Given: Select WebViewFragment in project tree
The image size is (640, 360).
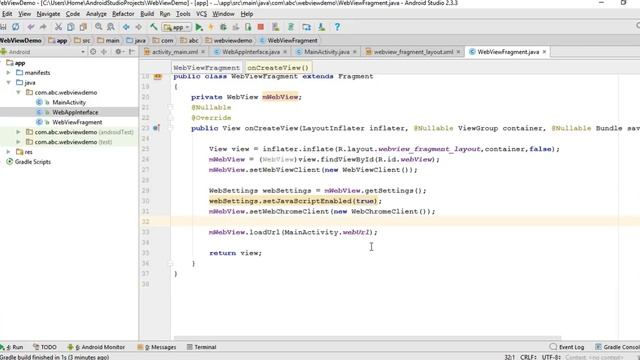Looking at the screenshot, I should 77,122.
